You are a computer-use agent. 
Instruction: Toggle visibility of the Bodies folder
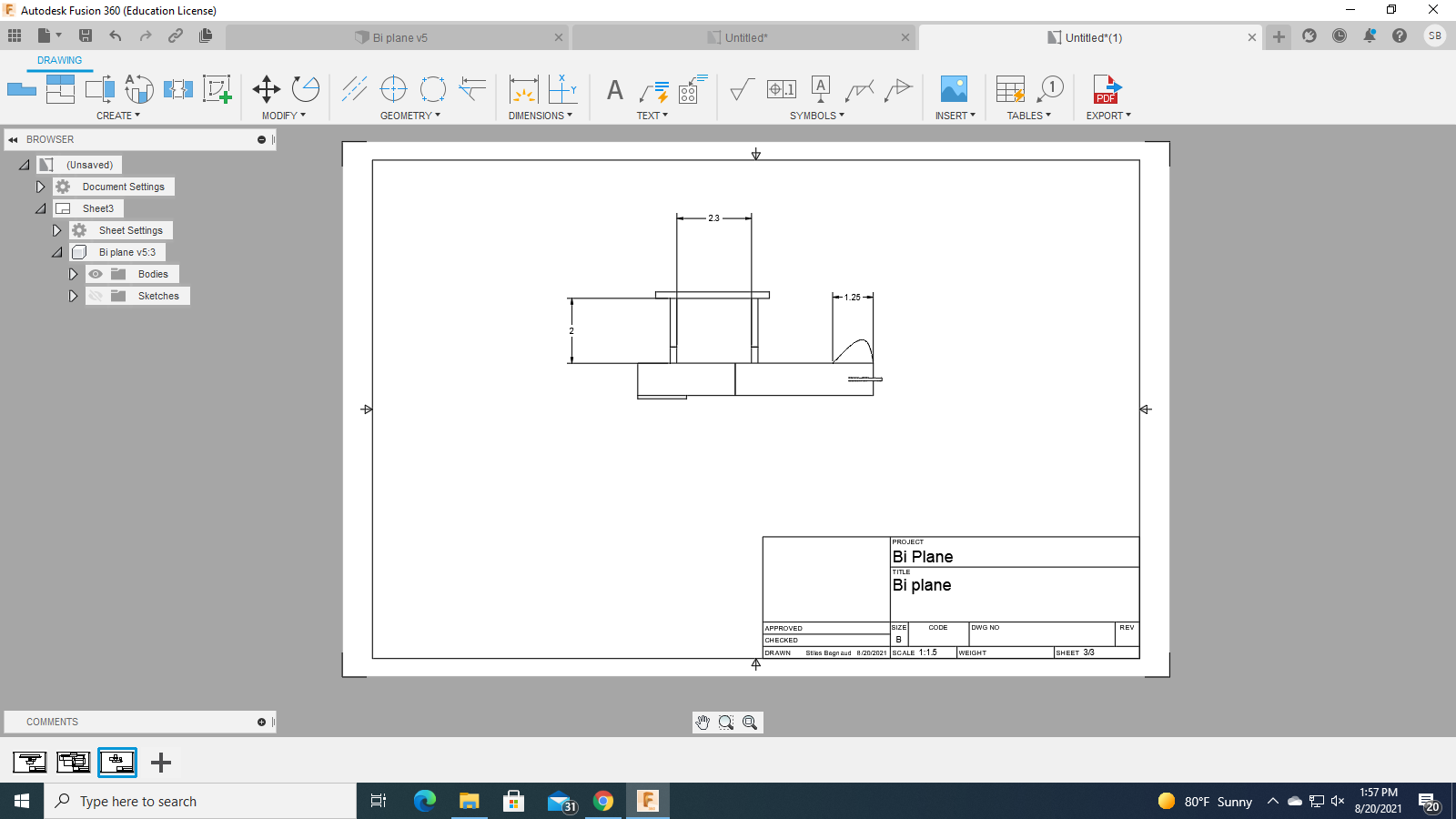pyautogui.click(x=95, y=273)
